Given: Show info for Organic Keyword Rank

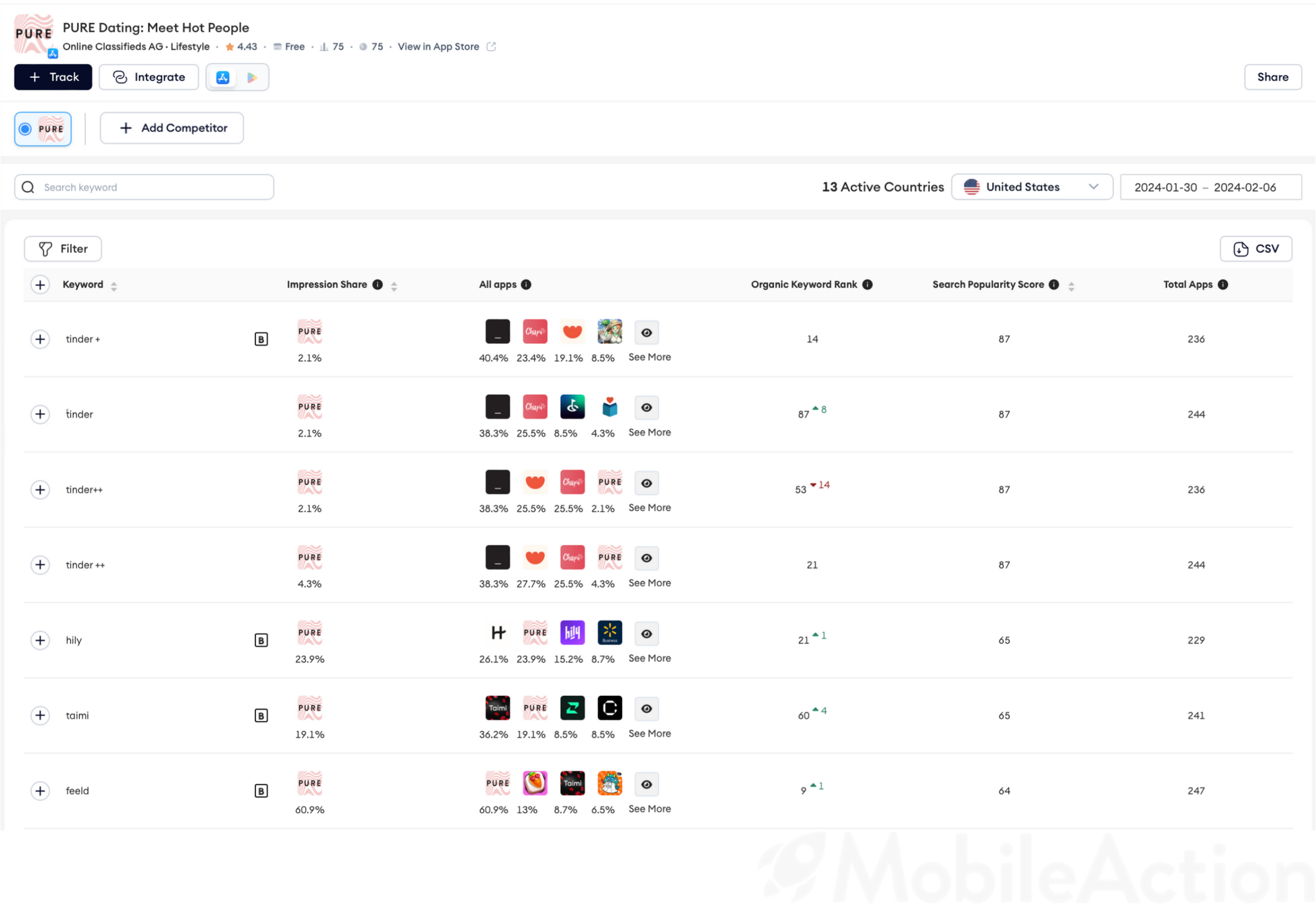Looking at the screenshot, I should [867, 285].
